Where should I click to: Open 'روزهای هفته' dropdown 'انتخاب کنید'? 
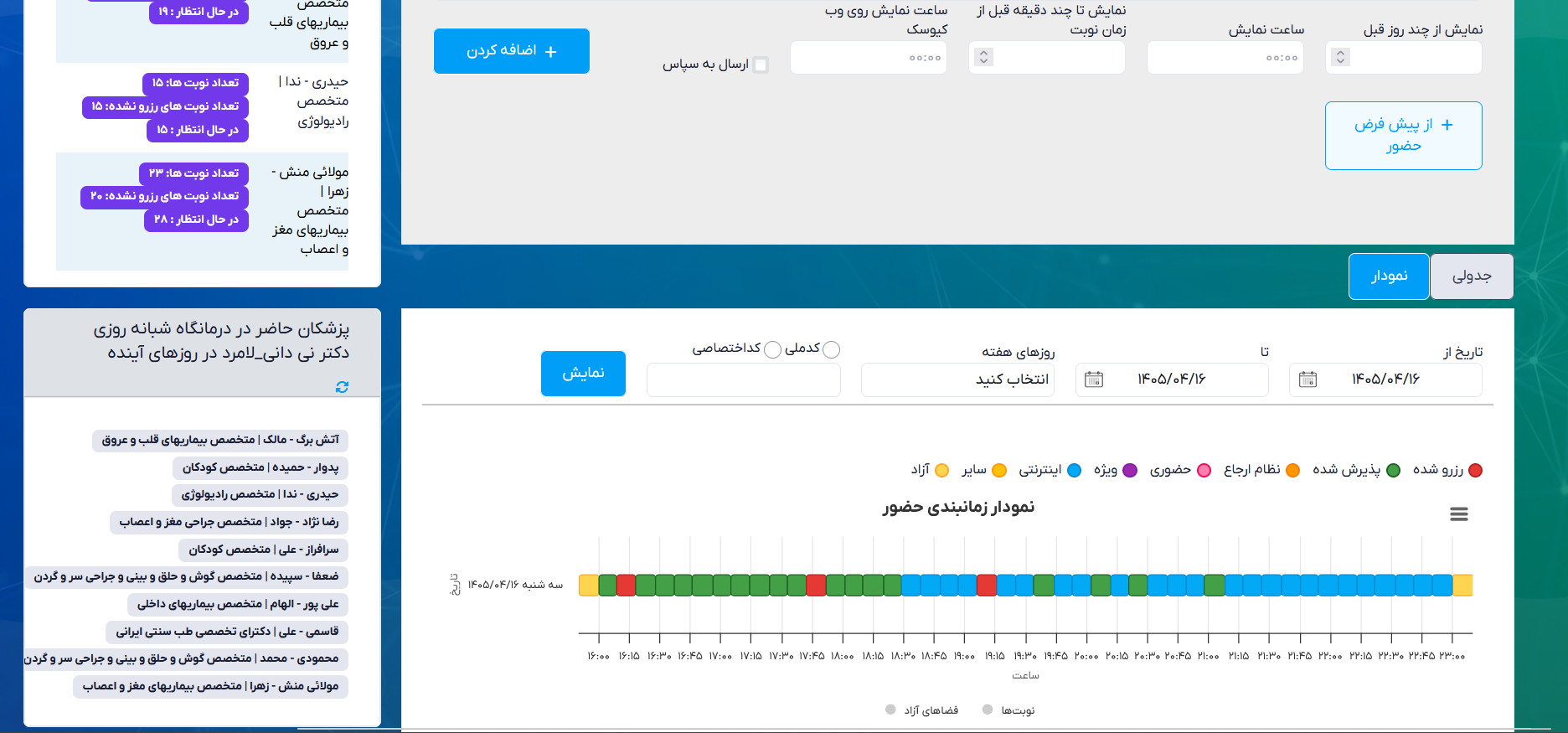point(957,379)
